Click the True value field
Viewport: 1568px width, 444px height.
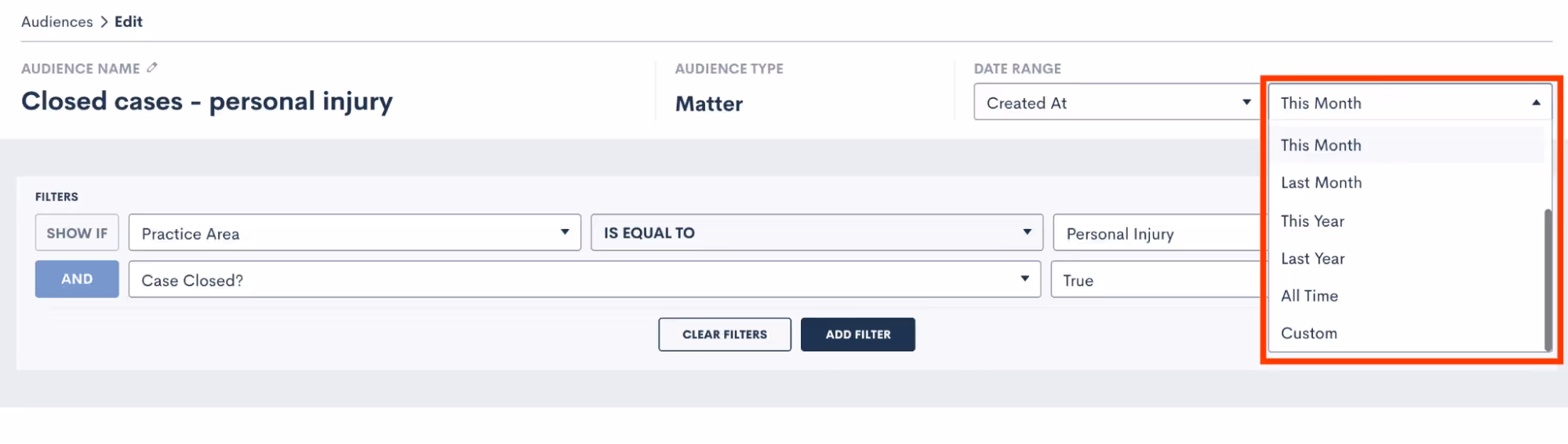pyautogui.click(x=1158, y=279)
